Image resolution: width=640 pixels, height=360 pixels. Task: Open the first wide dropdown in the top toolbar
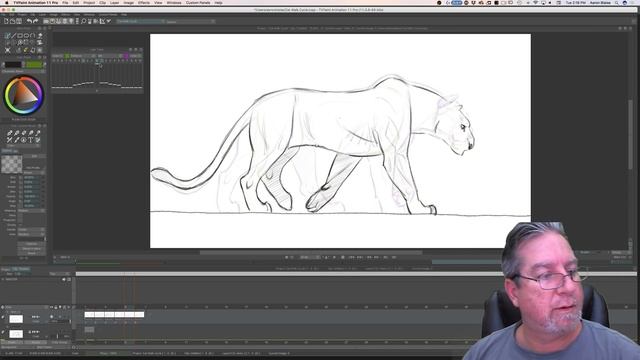click(x=140, y=21)
